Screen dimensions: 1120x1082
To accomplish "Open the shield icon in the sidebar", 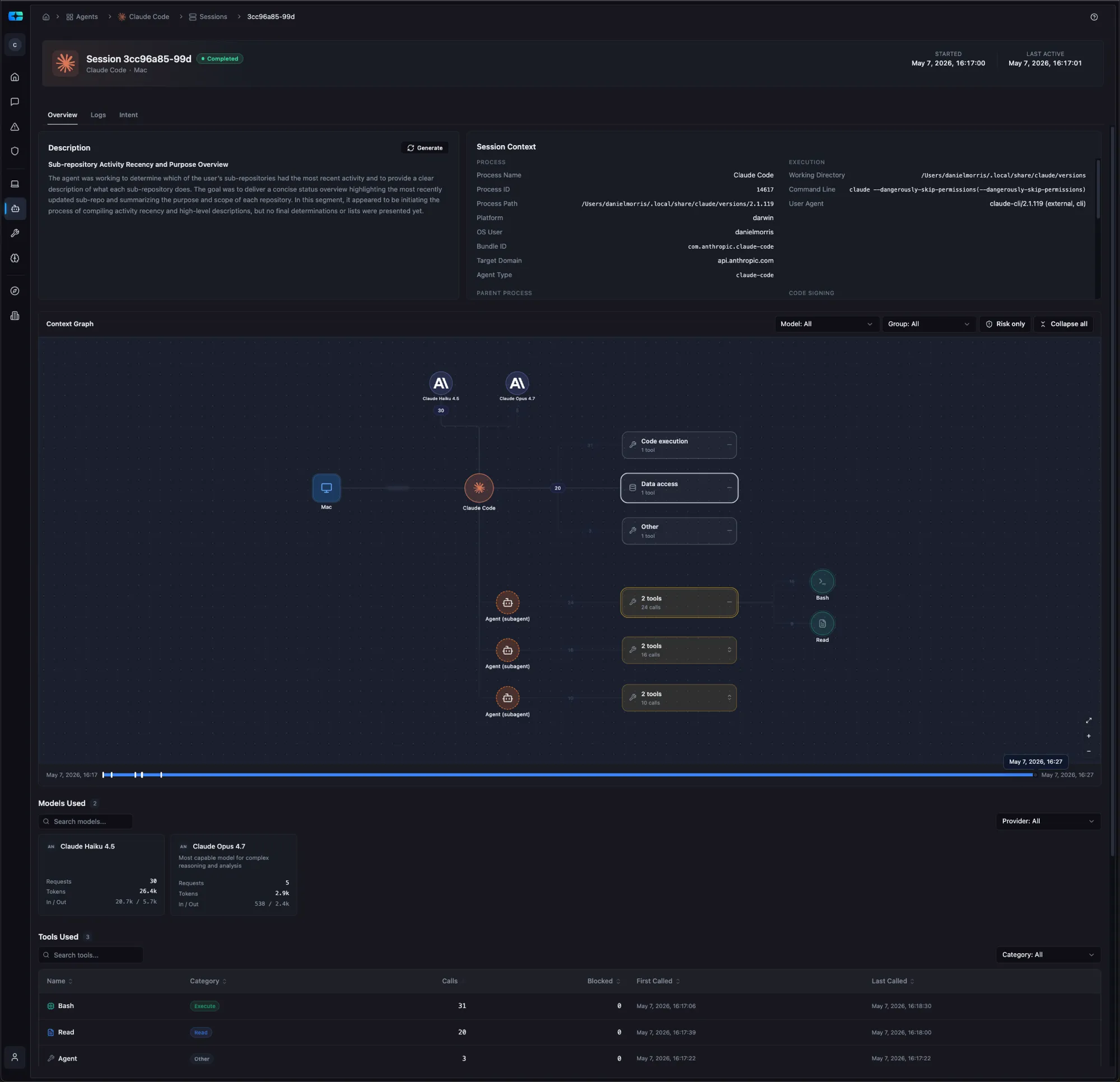I will pyautogui.click(x=15, y=151).
